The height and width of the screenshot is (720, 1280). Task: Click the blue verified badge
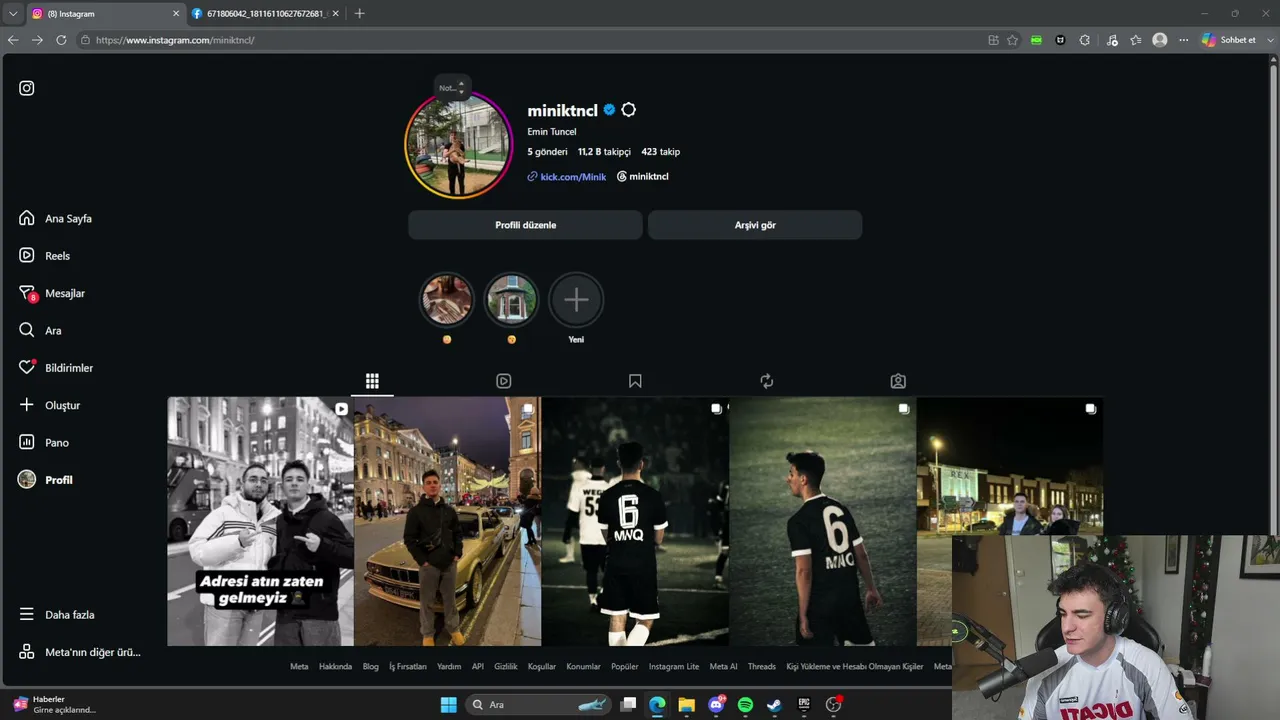[609, 110]
